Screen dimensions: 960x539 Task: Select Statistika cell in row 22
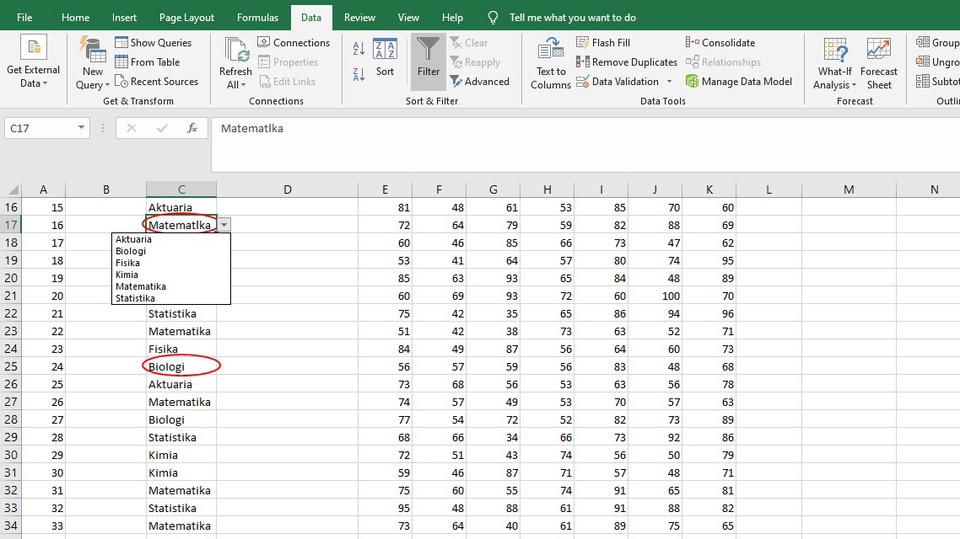point(181,314)
